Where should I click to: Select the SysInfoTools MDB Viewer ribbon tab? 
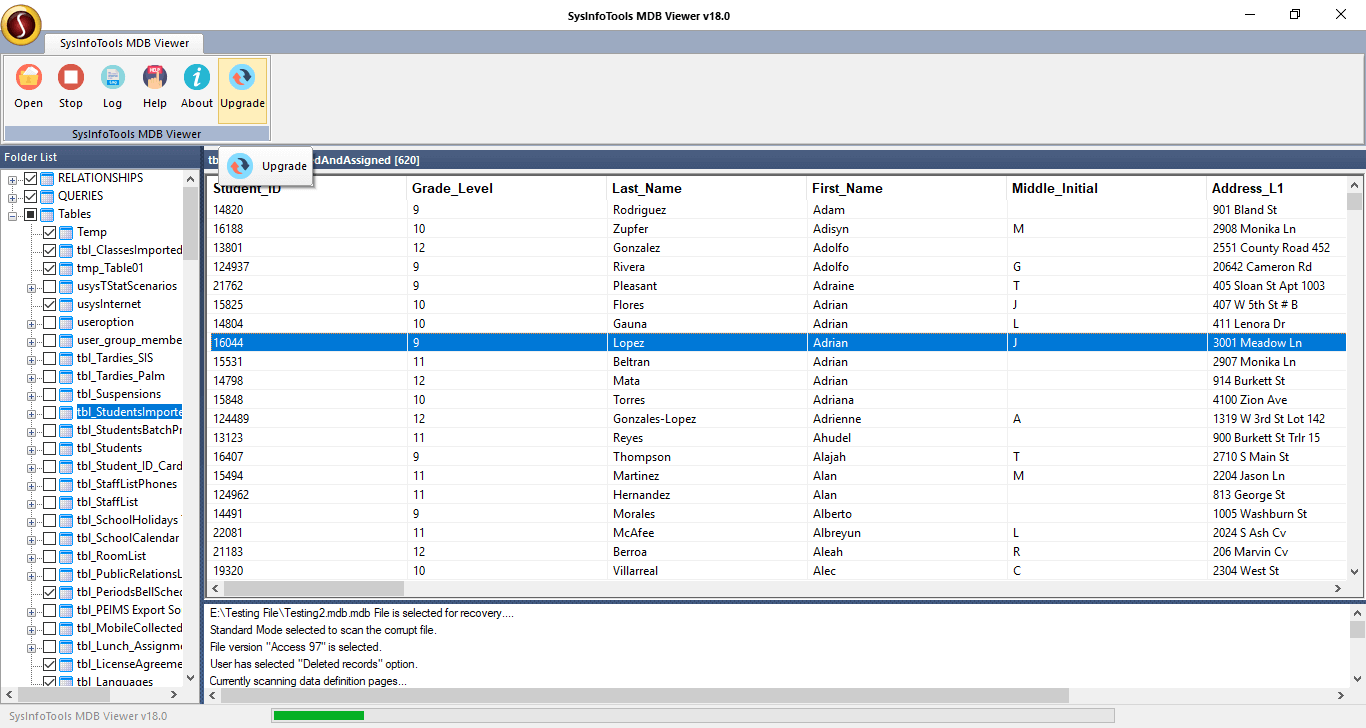124,43
